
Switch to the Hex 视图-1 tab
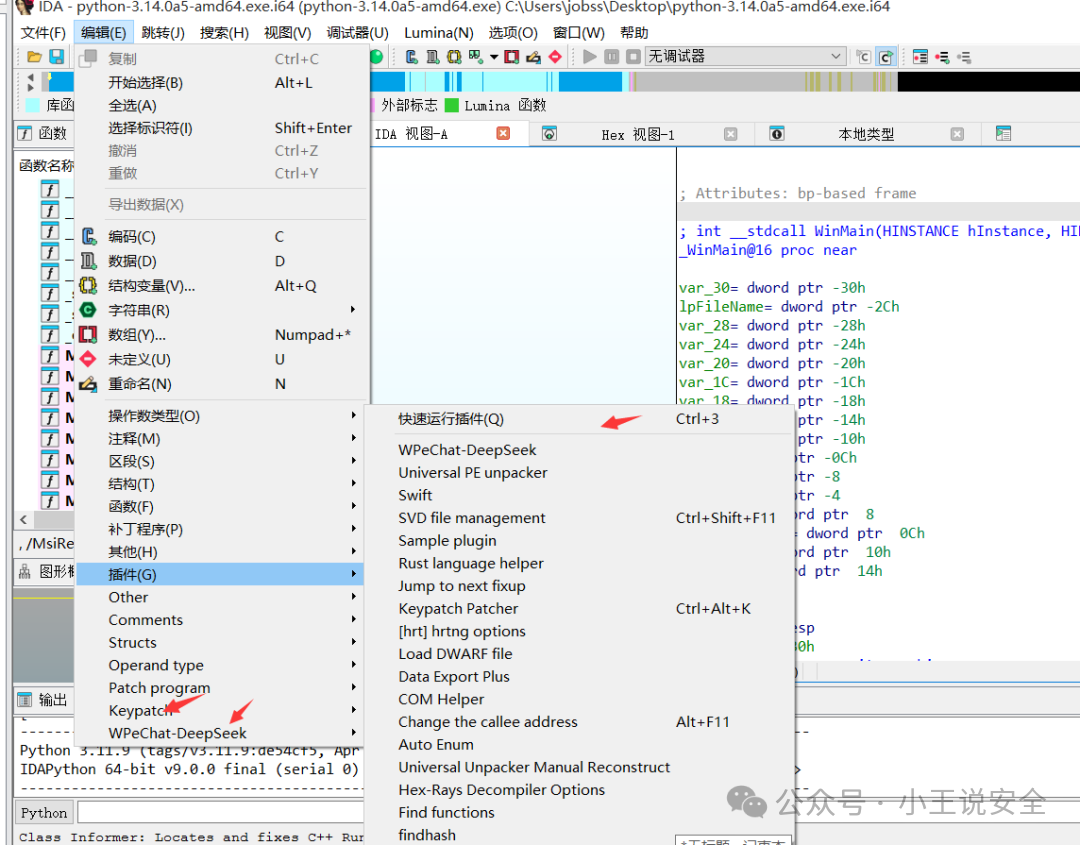[x=638, y=134]
